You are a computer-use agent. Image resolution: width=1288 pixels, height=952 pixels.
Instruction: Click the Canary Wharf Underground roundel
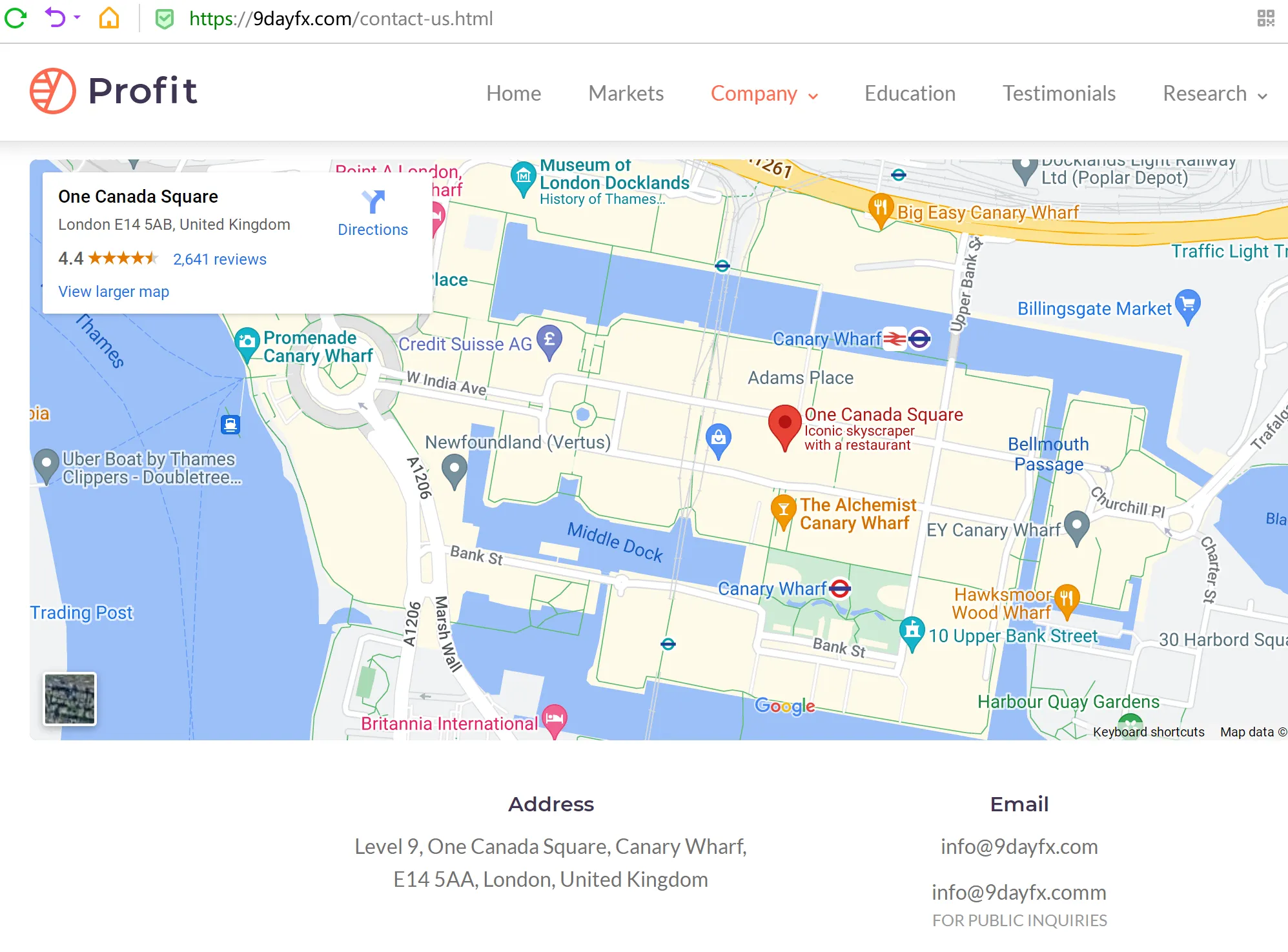tap(840, 589)
